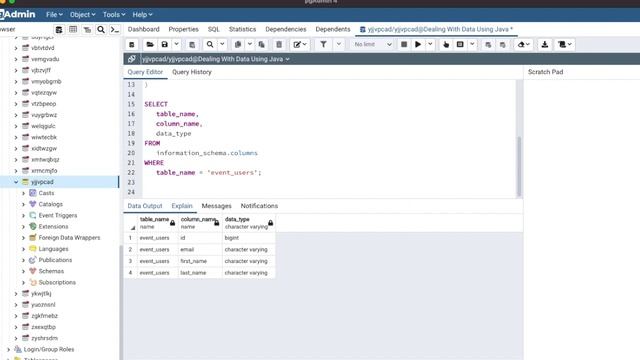Click Paste icon in query toolbar
This screenshot has width=640, height=360.
[262, 44]
